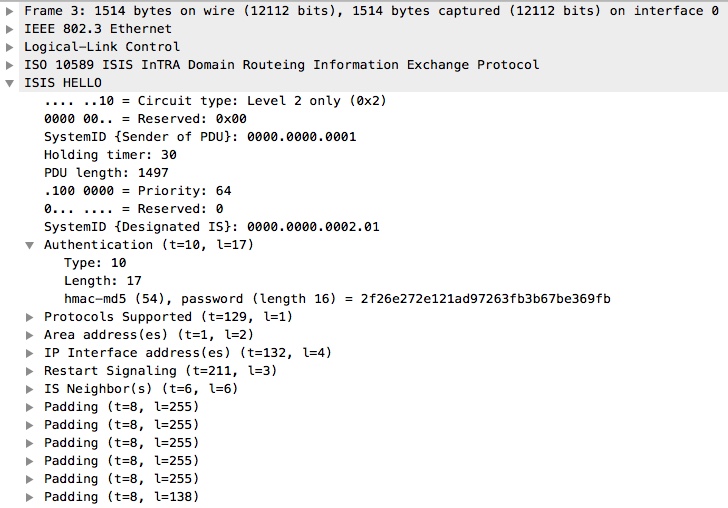Click the authentication Type: 10 field
728x508 pixels.
(95, 263)
